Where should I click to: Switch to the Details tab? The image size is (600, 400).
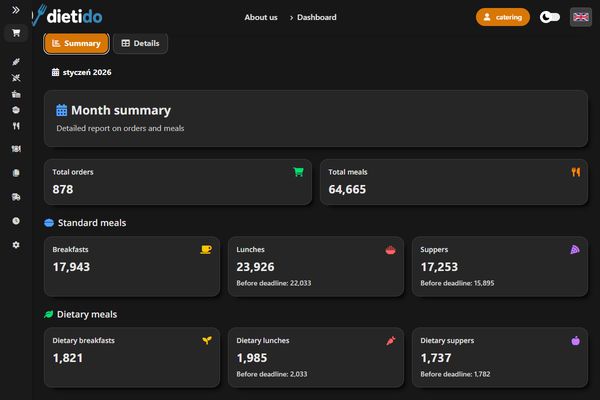click(x=140, y=44)
